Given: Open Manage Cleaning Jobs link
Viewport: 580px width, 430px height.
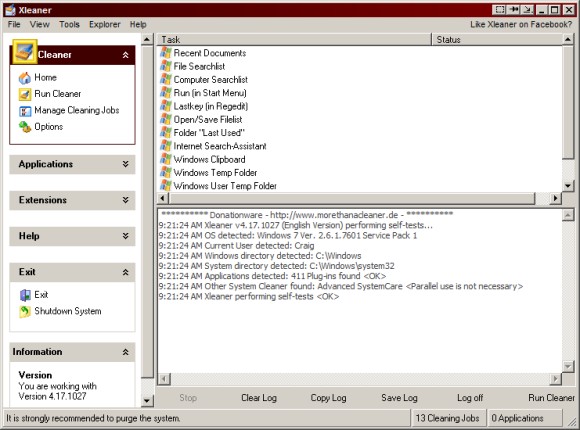Looking at the screenshot, I should click(x=77, y=110).
